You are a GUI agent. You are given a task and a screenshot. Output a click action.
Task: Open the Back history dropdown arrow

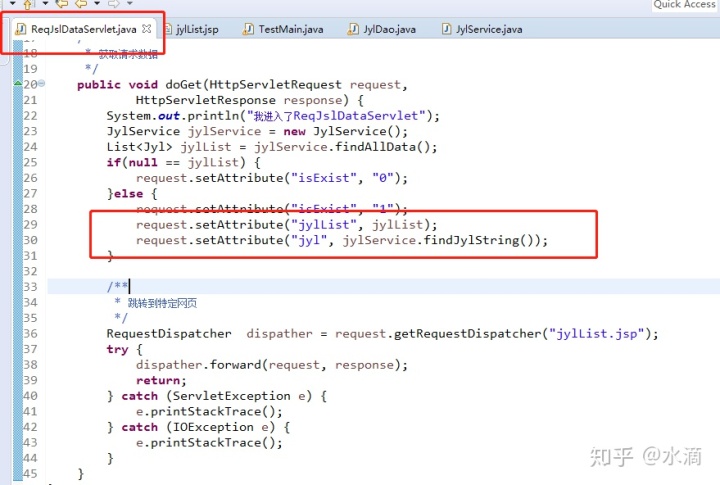click(97, 4)
